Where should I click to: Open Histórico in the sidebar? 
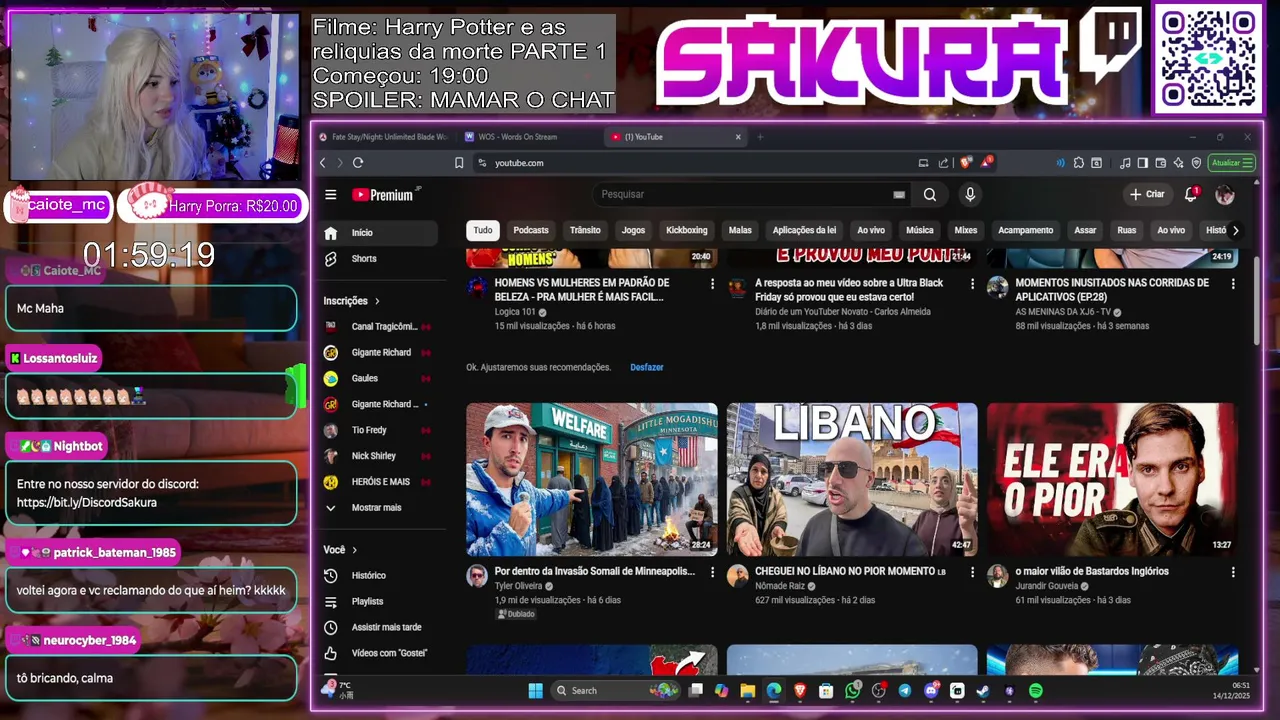click(x=368, y=576)
